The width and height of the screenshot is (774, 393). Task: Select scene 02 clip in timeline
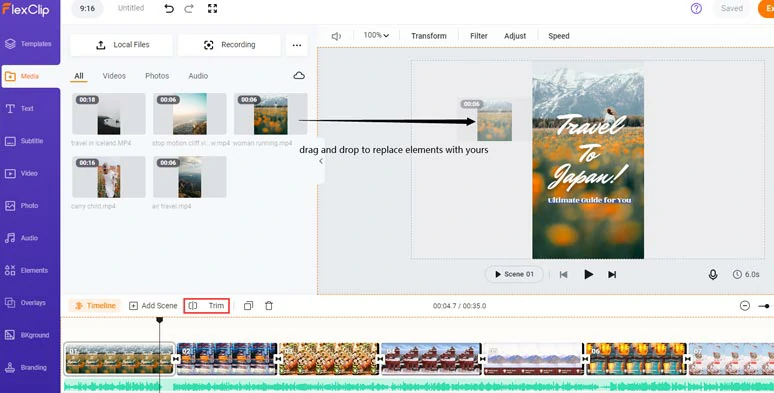(x=227, y=359)
